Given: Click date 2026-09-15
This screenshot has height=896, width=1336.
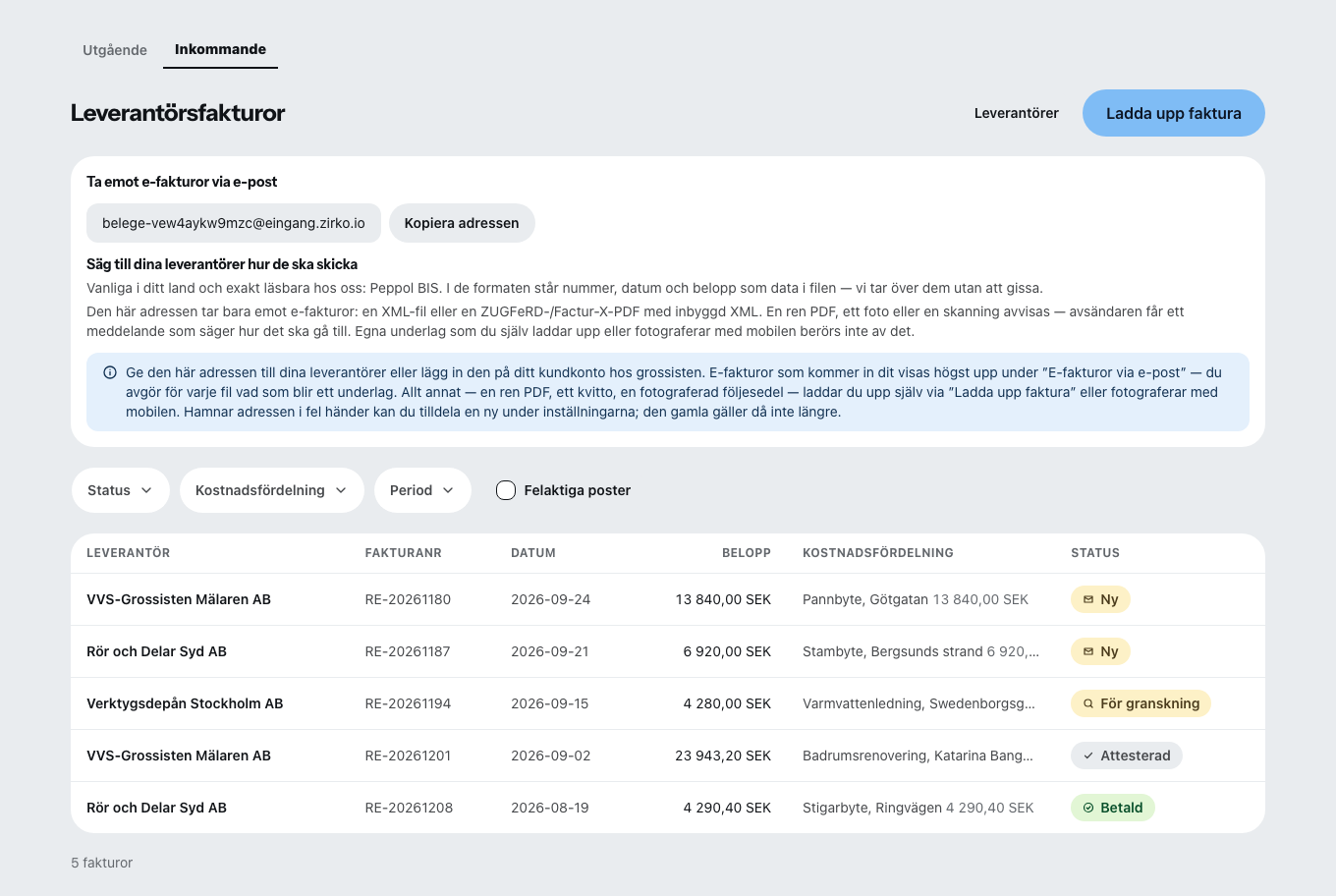Looking at the screenshot, I should 549,703.
